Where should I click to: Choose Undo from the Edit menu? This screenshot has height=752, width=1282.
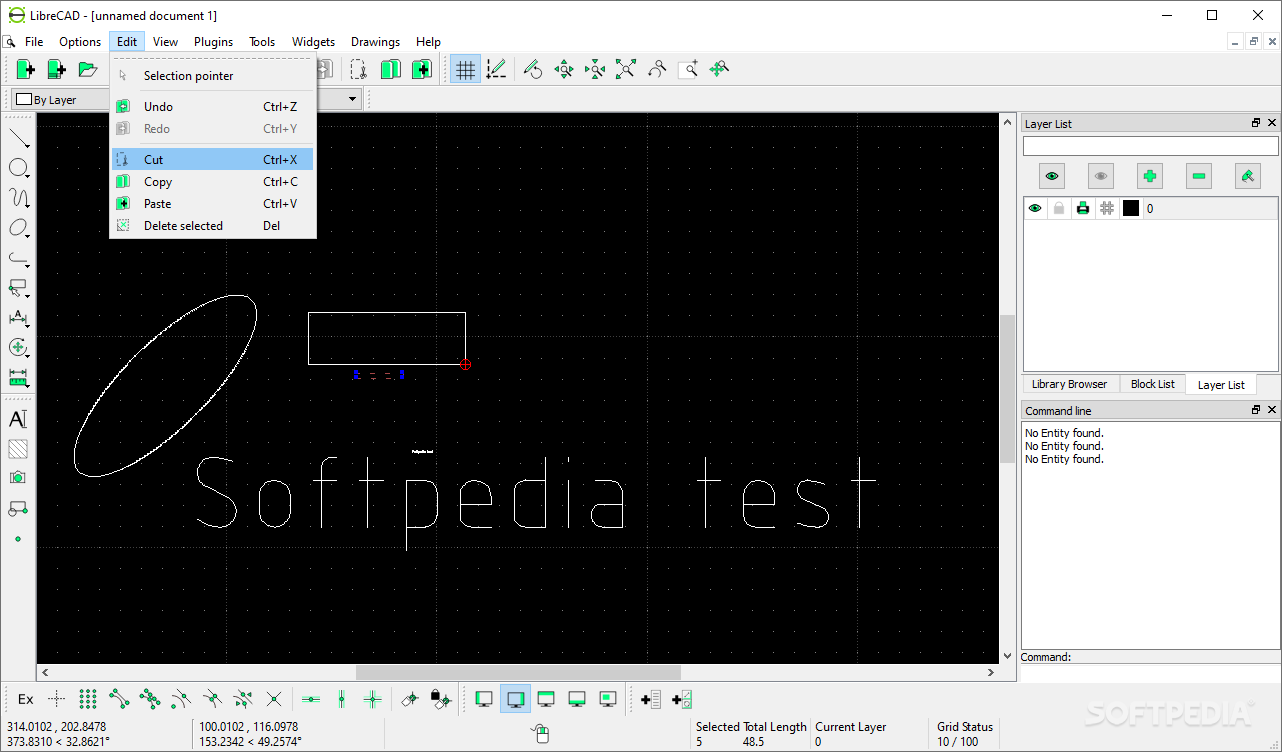tap(213, 106)
